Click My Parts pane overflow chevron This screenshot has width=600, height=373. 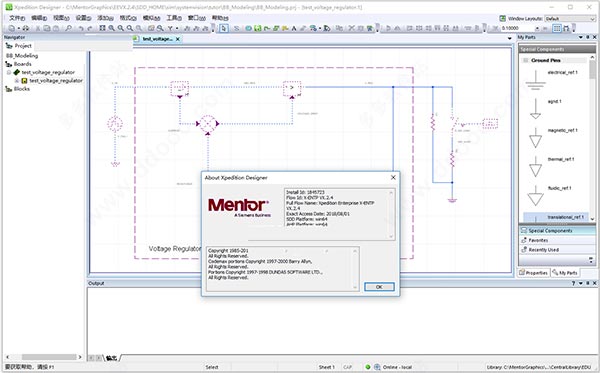pos(591,261)
